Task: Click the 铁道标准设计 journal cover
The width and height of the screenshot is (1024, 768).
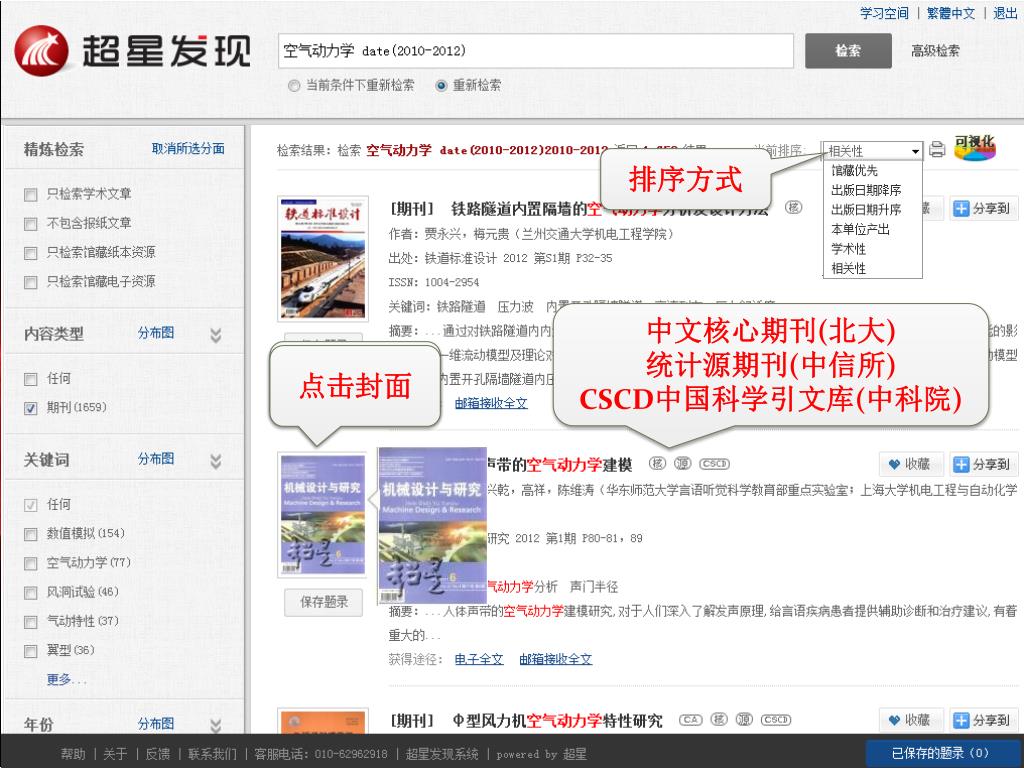Action: 323,258
